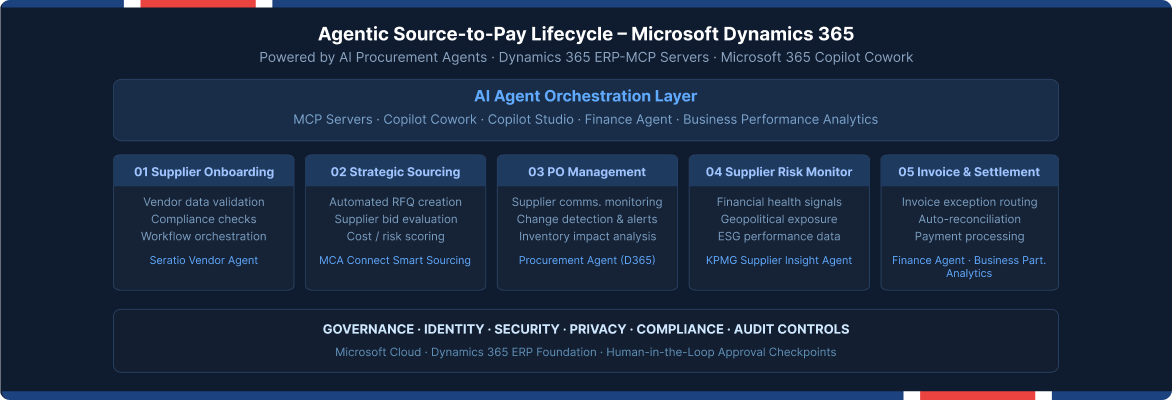
Task: Open the 'KPMG Supplier Insight Agent' link
Action: (779, 260)
